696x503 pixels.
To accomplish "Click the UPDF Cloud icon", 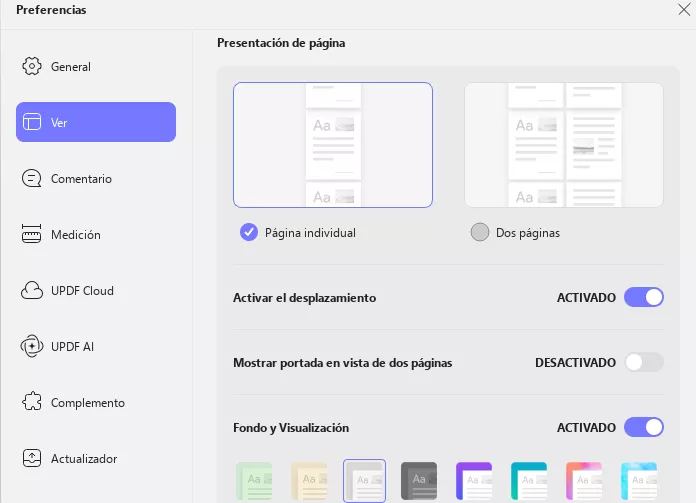I will coord(32,290).
